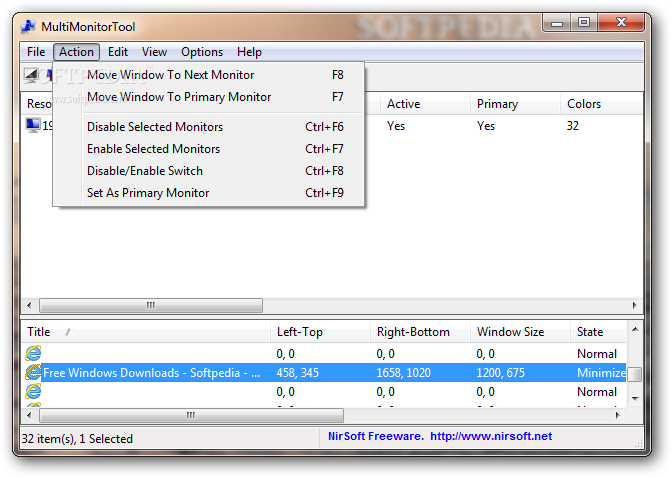Sort windows by Right-Bottom column
The width and height of the screenshot is (672, 477).
[x=420, y=332]
